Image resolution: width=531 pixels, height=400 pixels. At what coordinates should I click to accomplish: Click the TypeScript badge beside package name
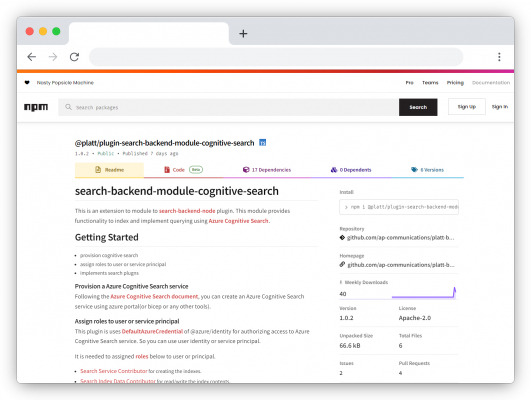click(262, 143)
